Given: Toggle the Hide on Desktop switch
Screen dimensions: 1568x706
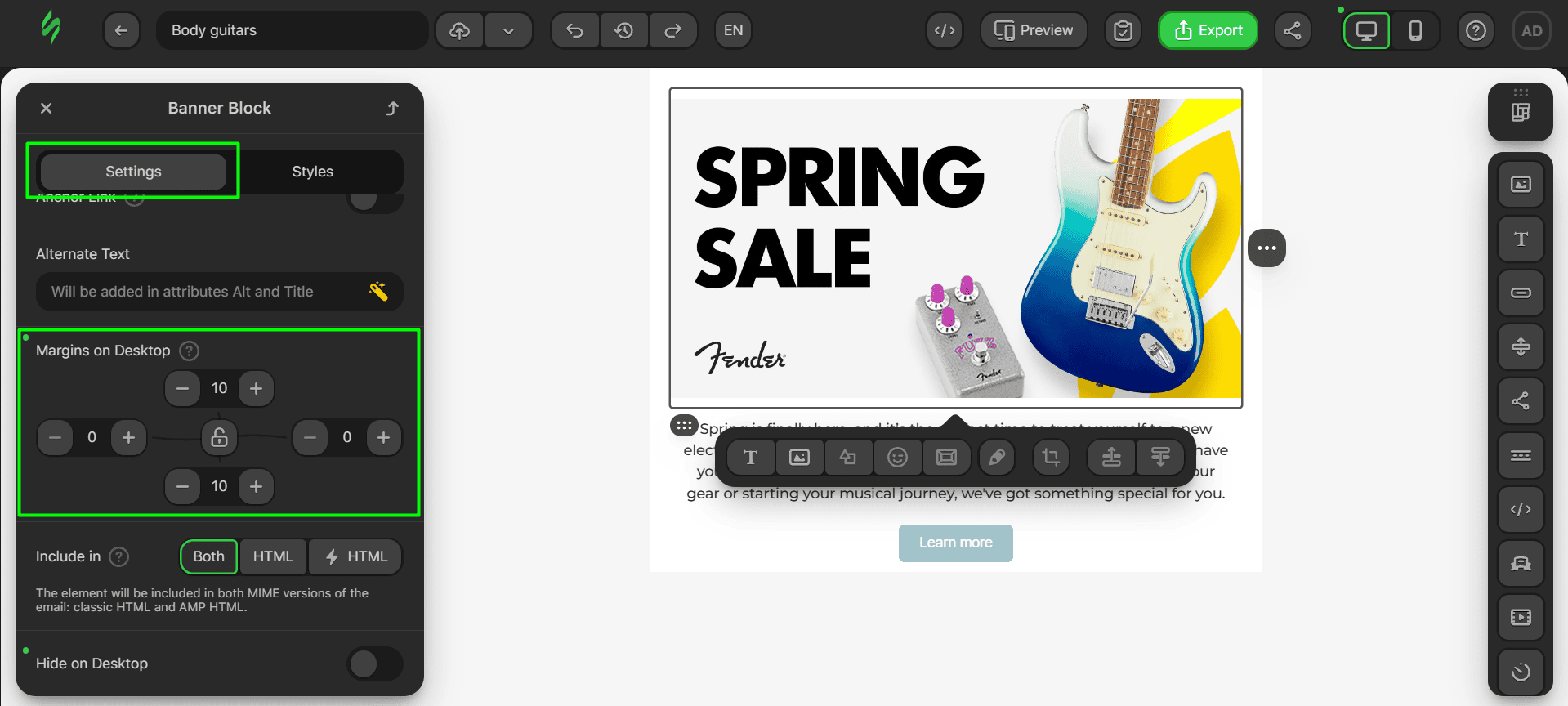Looking at the screenshot, I should (x=375, y=664).
